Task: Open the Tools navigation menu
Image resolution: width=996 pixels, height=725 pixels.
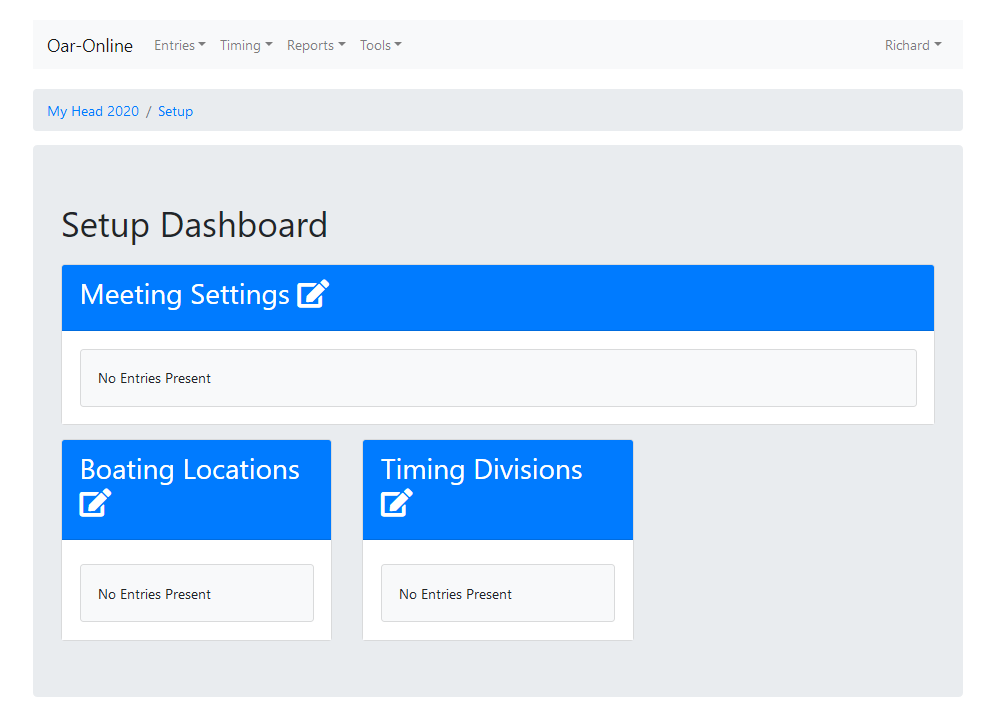Action: (x=380, y=45)
